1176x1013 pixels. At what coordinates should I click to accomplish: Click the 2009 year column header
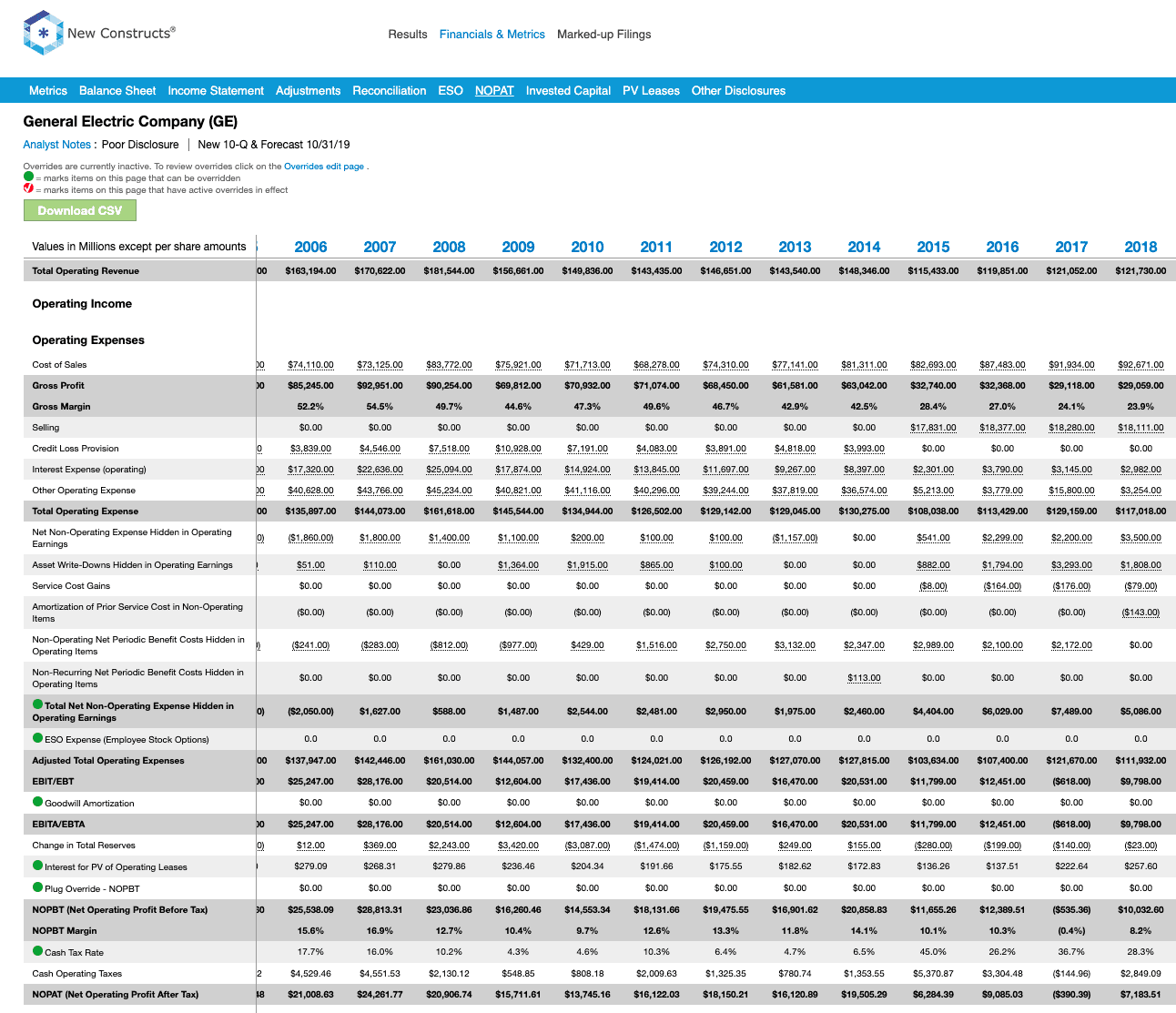[x=518, y=247]
